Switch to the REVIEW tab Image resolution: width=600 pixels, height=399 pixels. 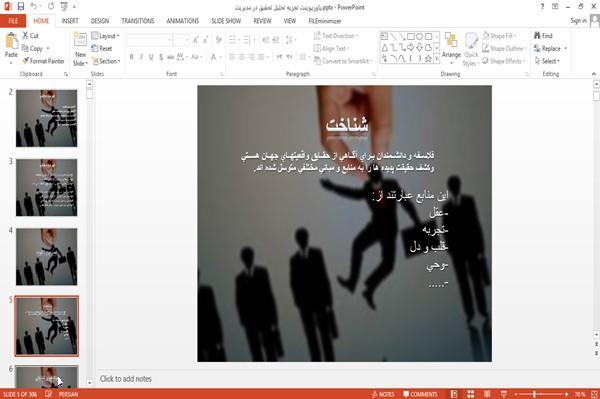click(x=262, y=21)
